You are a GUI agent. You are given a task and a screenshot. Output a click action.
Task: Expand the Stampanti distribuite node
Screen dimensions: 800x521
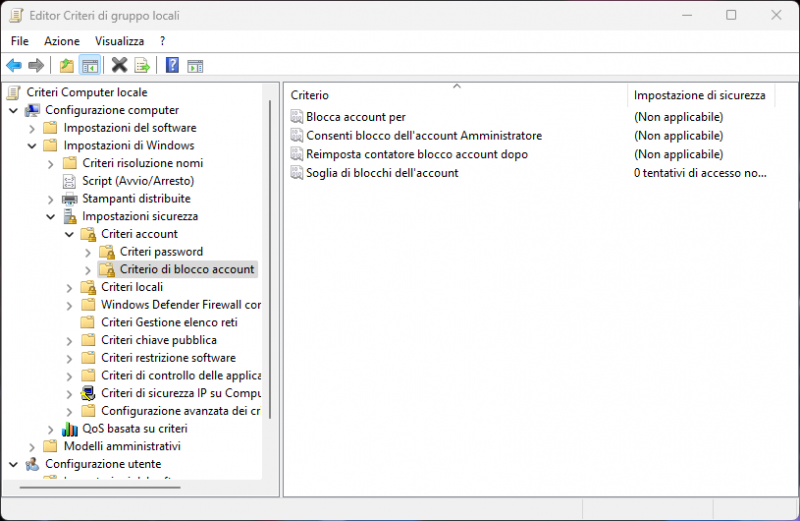pos(51,199)
